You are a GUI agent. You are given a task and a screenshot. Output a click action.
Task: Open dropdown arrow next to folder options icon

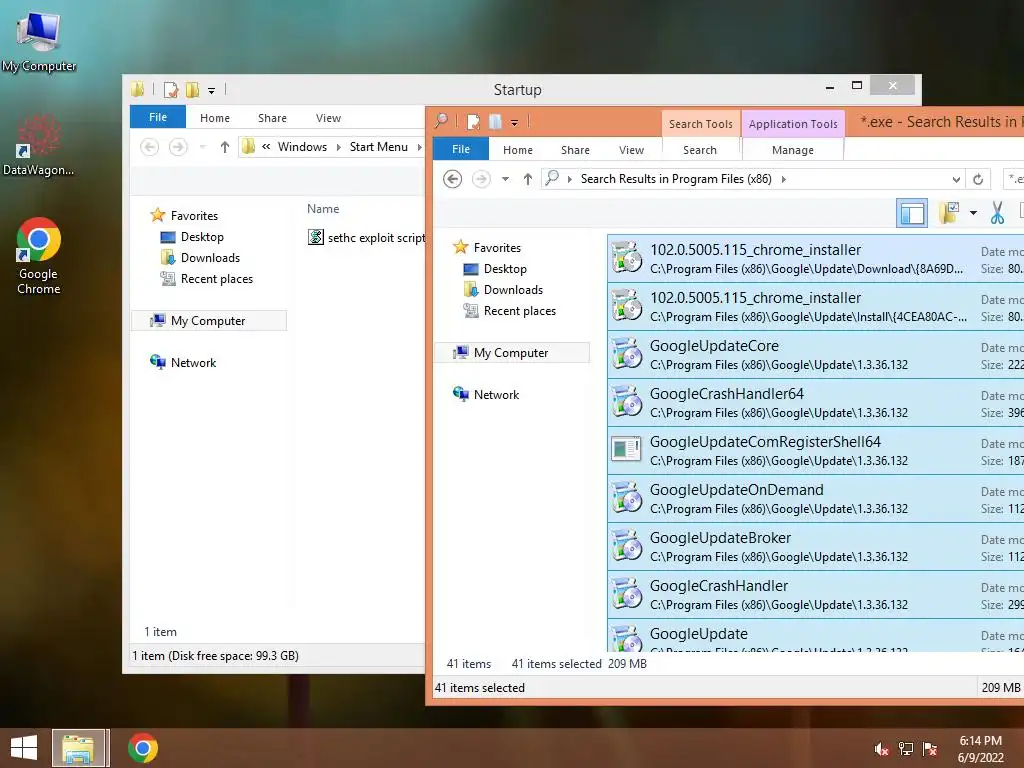coord(973,214)
